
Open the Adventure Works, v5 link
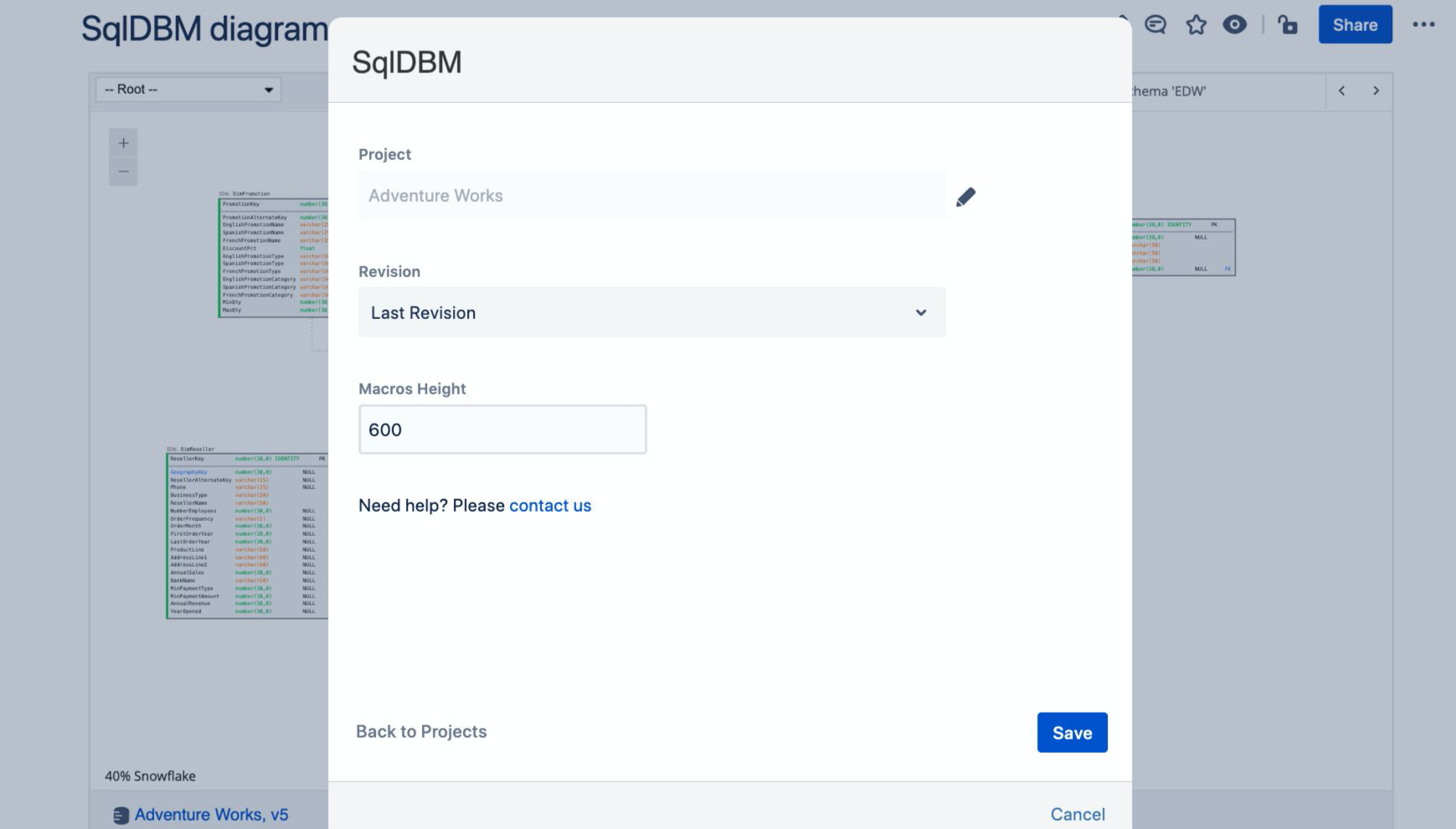tap(211, 815)
